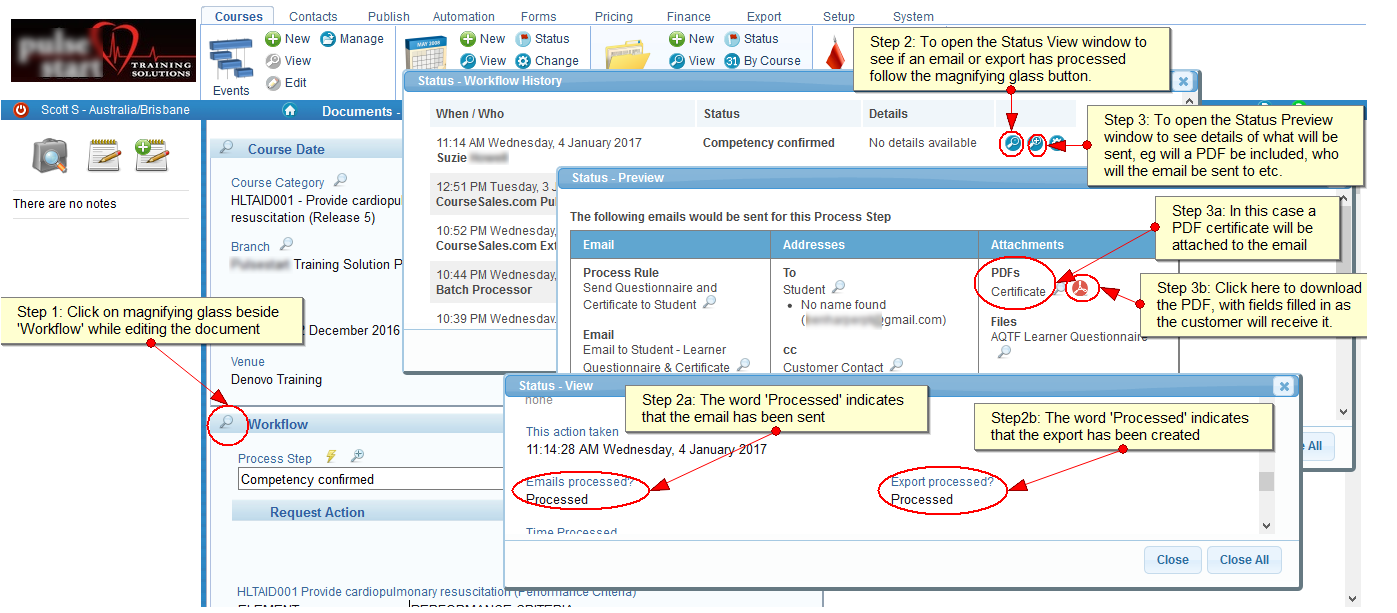1397x613 pixels.
Task: Click the main page scroll-down arrow
Action: (1352, 598)
